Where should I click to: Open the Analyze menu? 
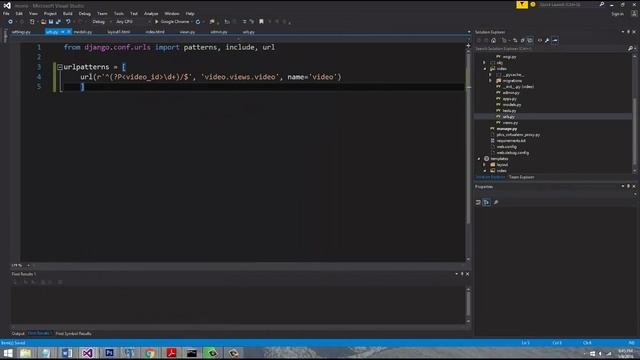(151, 13)
